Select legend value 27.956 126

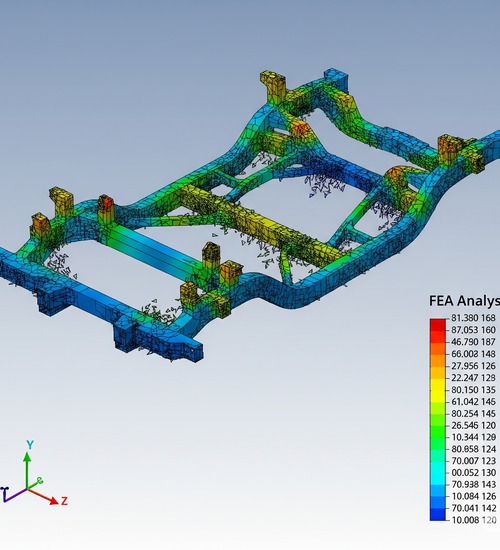[x=473, y=365]
